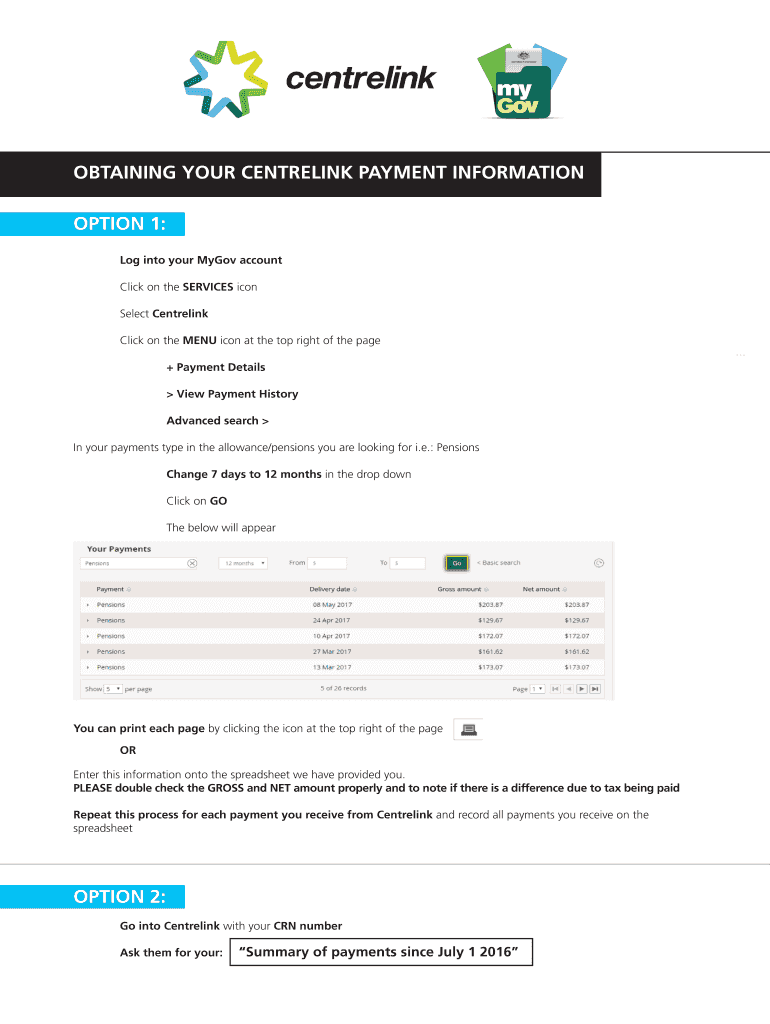Screen dimensions: 770x1024
Task: Go to the next records page
Action: click(582, 689)
